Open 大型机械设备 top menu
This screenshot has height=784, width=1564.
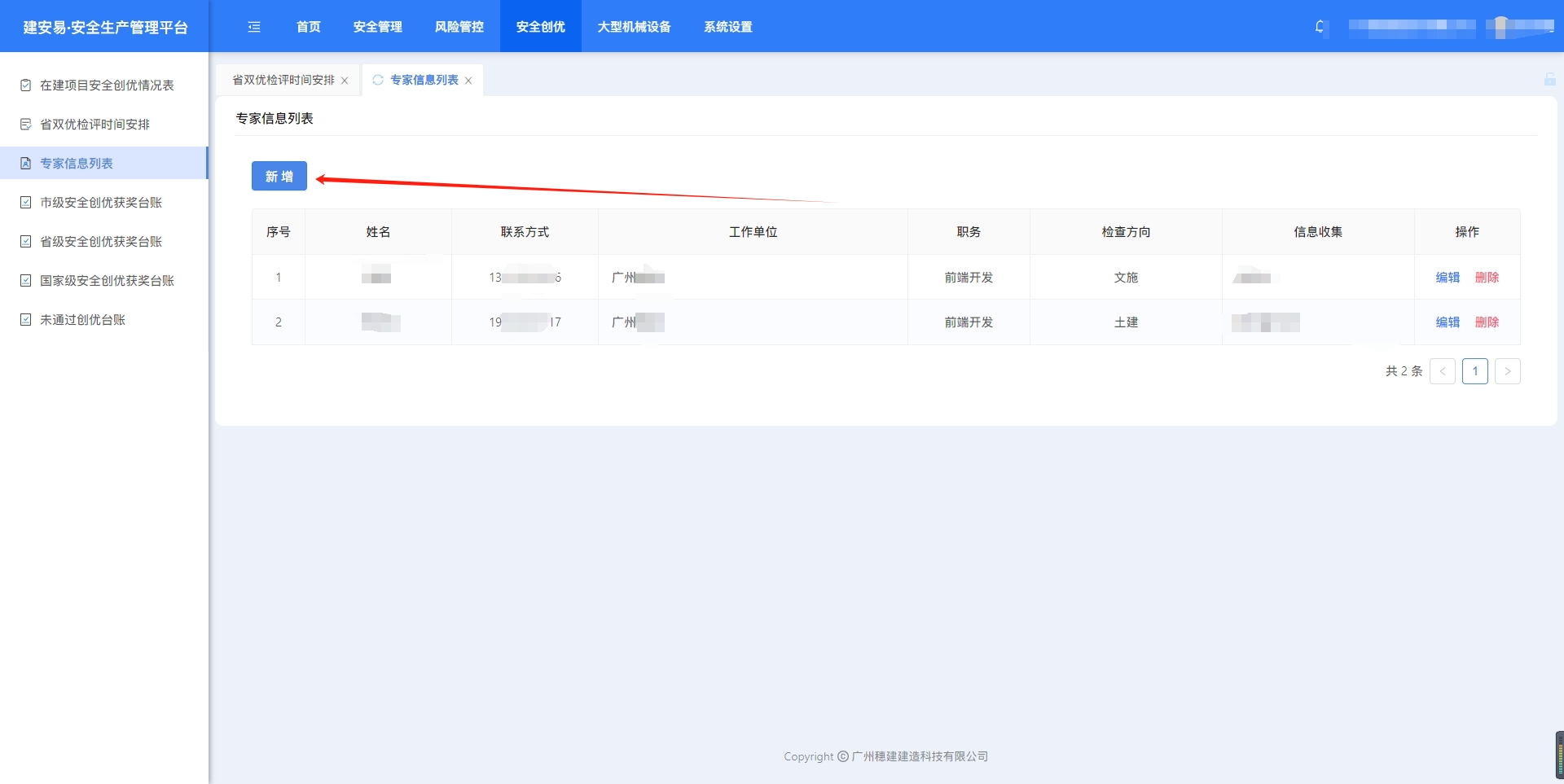[x=634, y=27]
